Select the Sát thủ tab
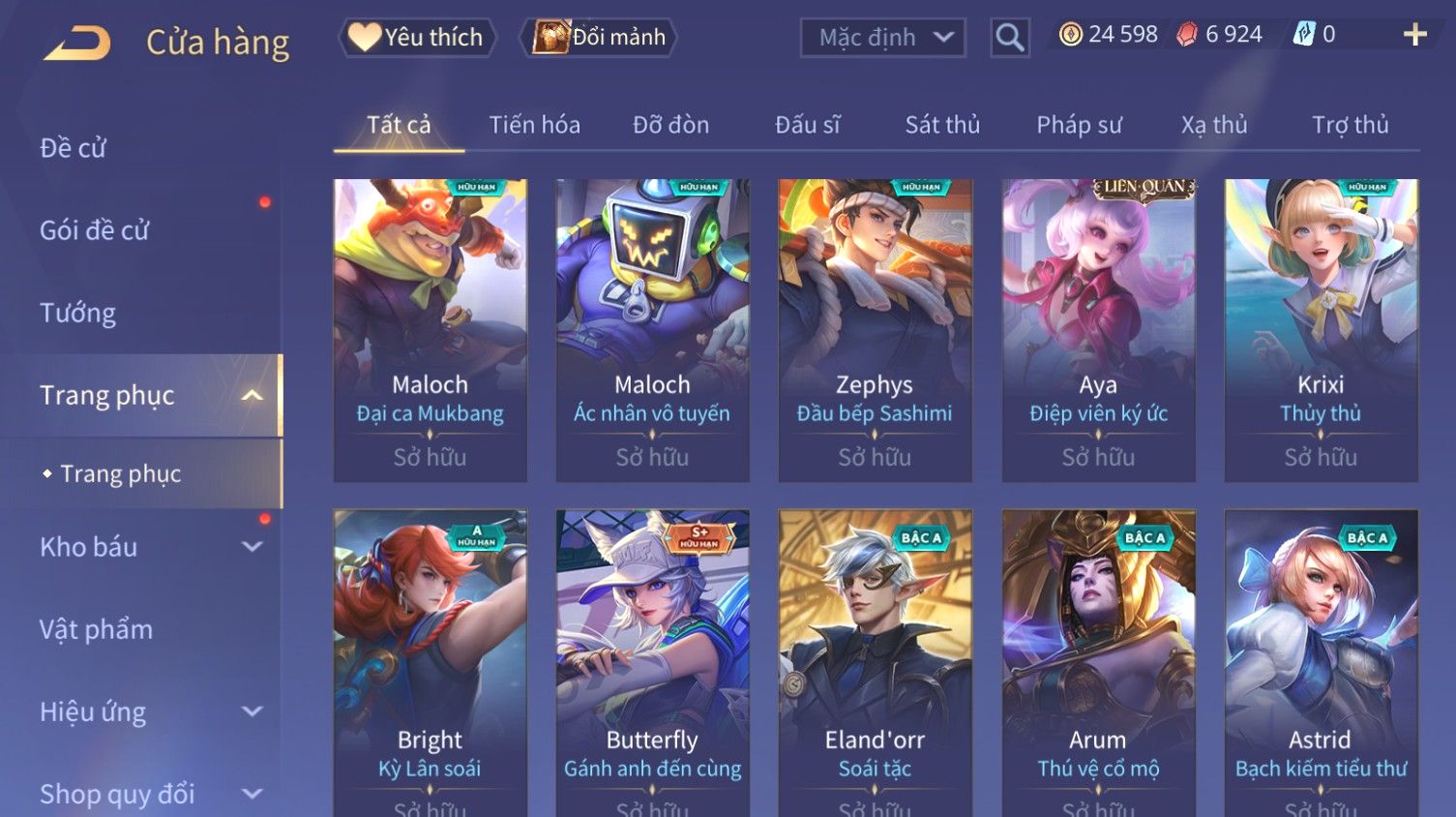 coord(942,125)
